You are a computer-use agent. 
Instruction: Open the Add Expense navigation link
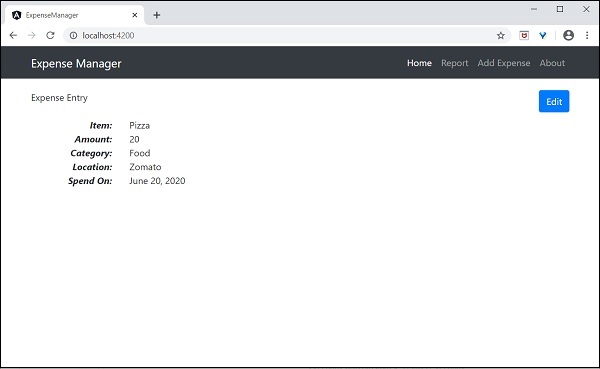click(504, 63)
